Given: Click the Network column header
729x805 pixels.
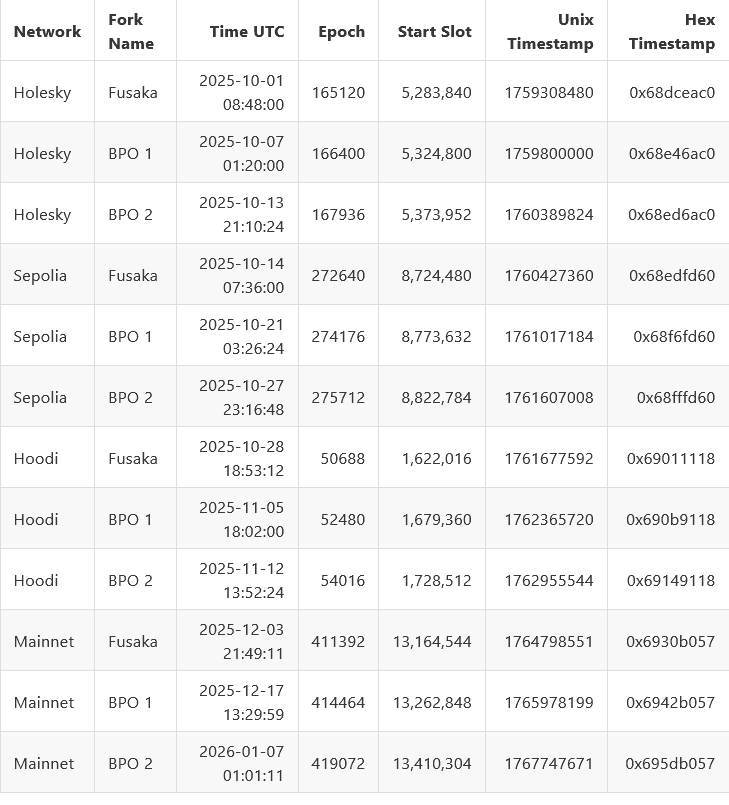Looking at the screenshot, I should (x=47, y=31).
